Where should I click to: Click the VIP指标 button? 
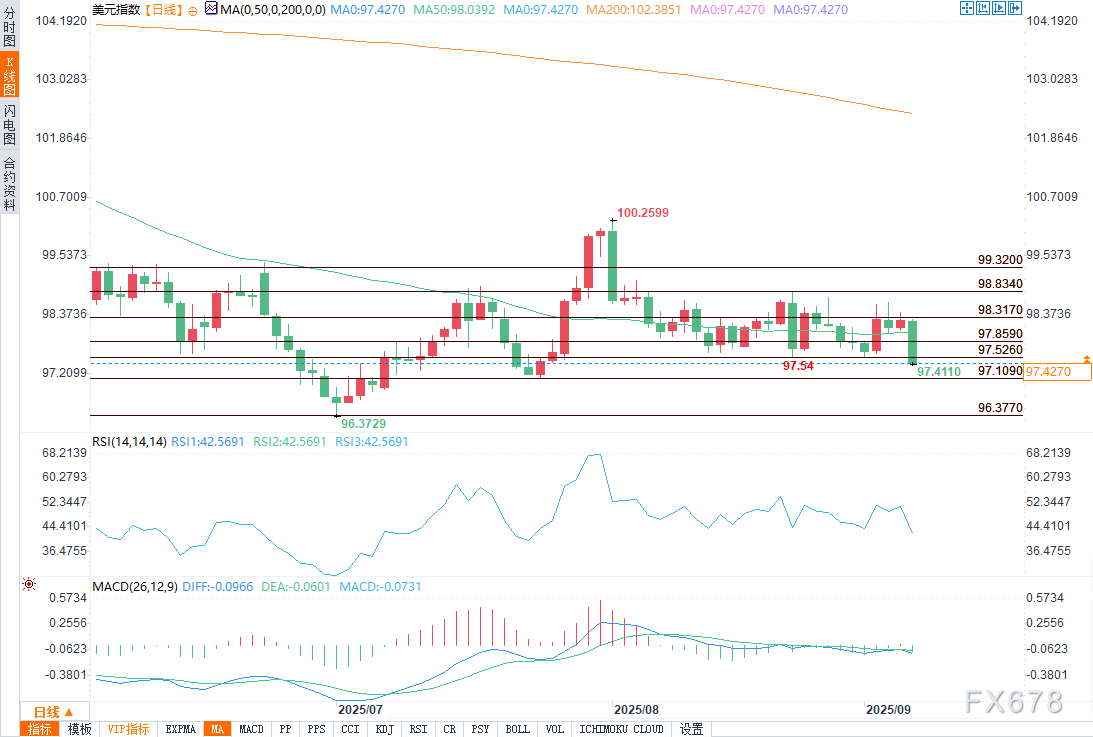coord(128,729)
